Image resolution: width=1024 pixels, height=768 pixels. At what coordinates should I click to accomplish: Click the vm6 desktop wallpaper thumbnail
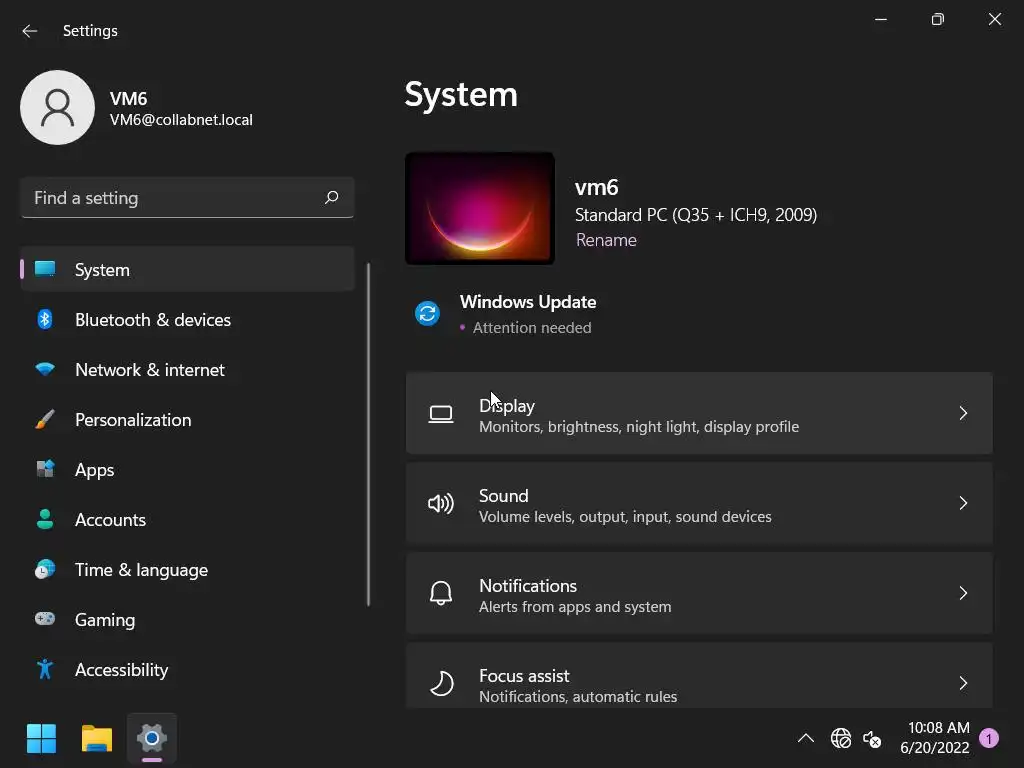[479, 208]
